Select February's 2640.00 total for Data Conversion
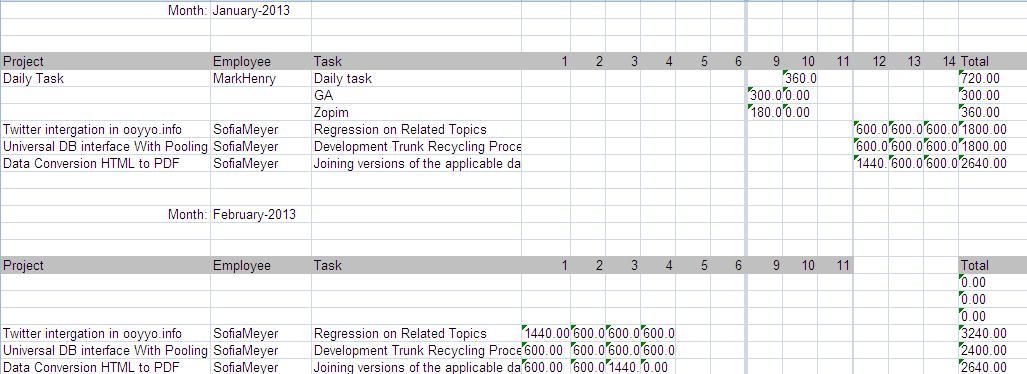The height and width of the screenshot is (374, 1027). [x=992, y=367]
